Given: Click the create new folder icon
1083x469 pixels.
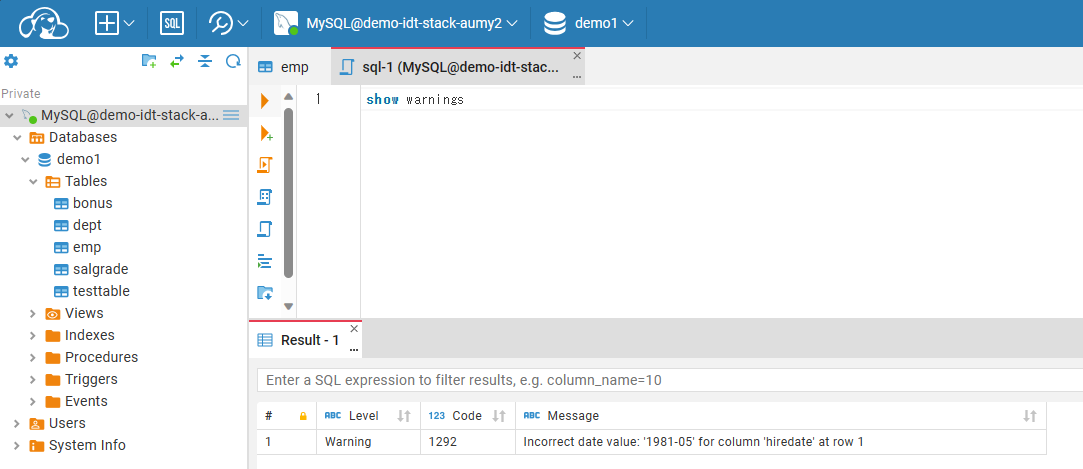Looking at the screenshot, I should pos(149,61).
